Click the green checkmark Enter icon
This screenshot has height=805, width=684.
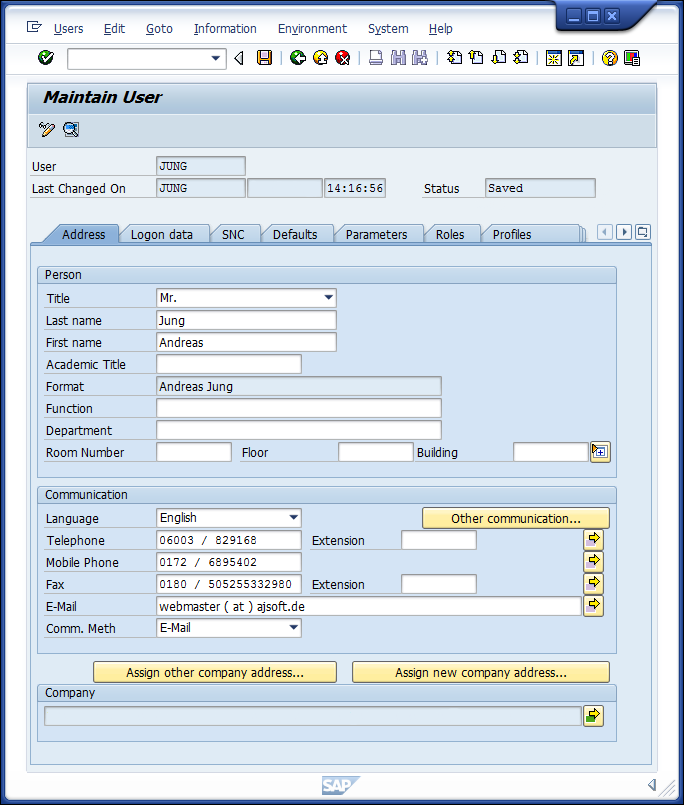[46, 58]
